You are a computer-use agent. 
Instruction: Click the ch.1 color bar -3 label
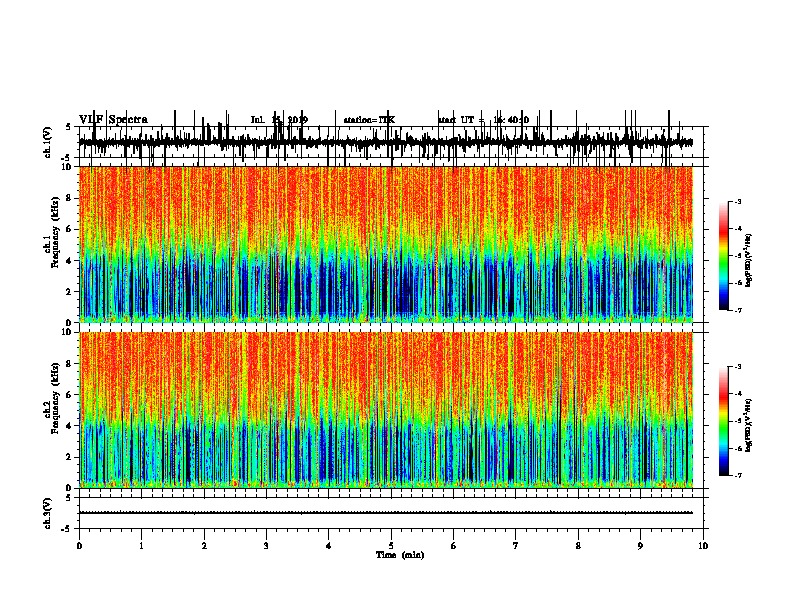pos(737,201)
